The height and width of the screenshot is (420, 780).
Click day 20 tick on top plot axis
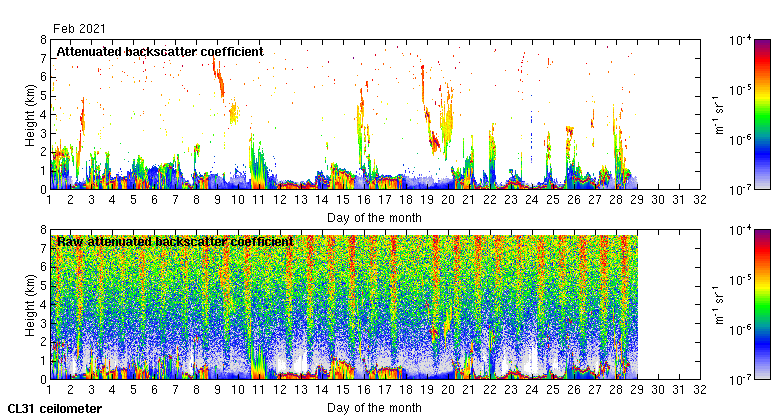coord(448,200)
